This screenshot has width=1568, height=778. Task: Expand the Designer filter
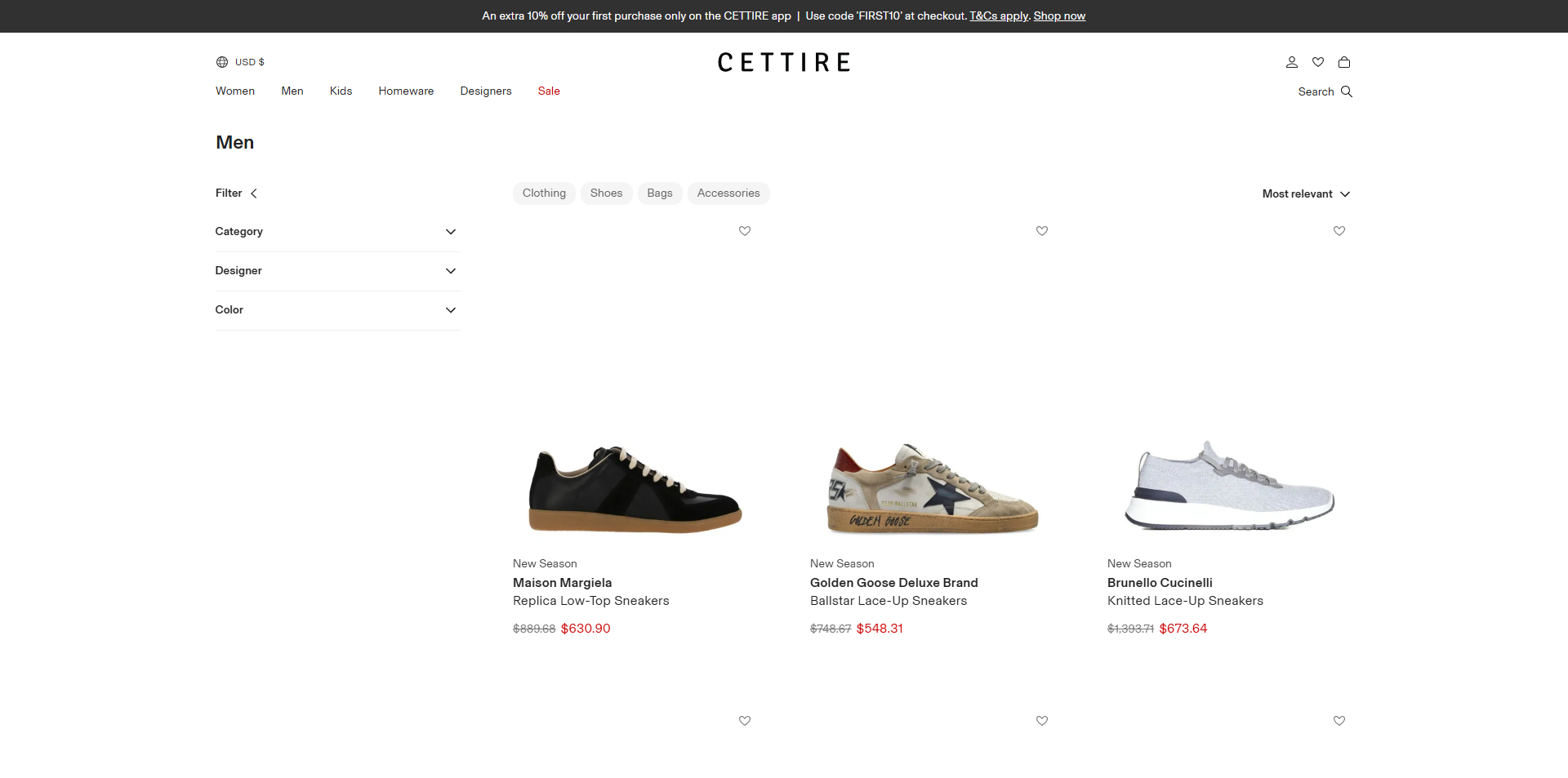pyautogui.click(x=451, y=271)
